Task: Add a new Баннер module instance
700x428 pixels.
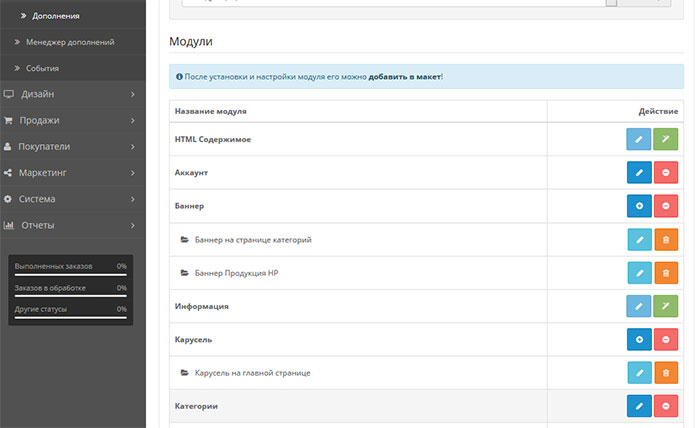Action: point(638,207)
